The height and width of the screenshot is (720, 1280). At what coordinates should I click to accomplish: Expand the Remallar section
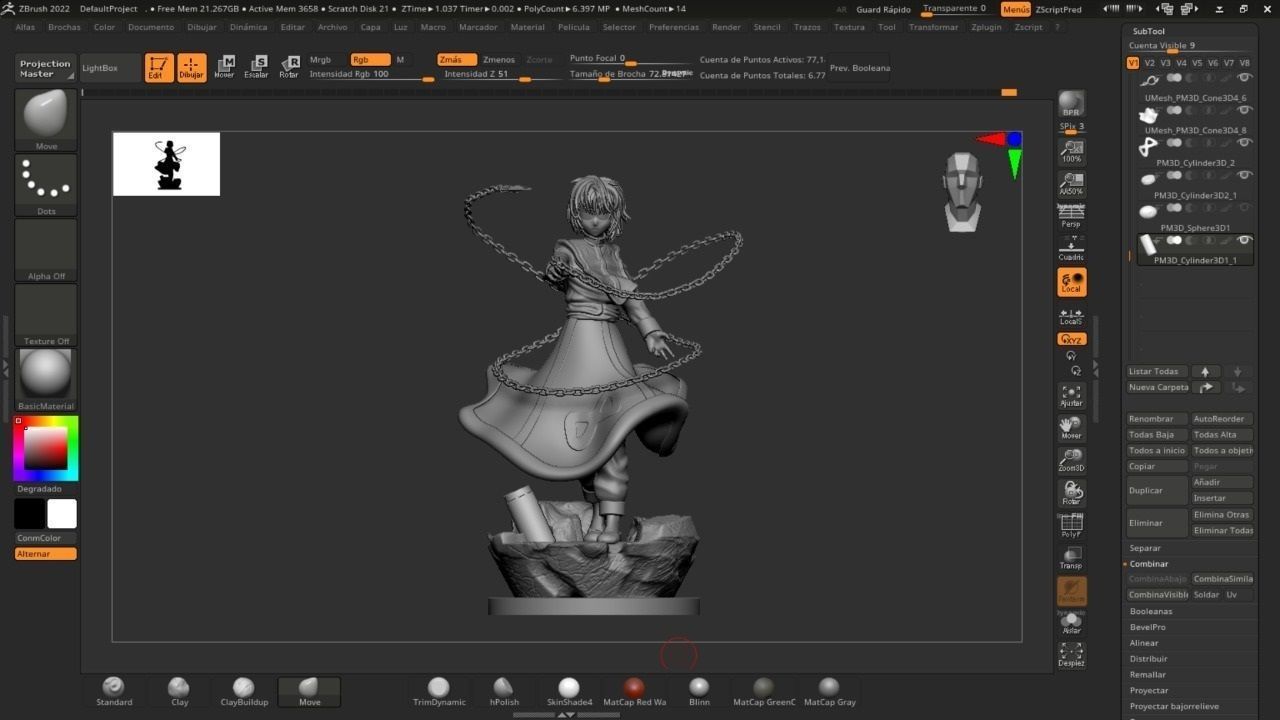point(1148,675)
